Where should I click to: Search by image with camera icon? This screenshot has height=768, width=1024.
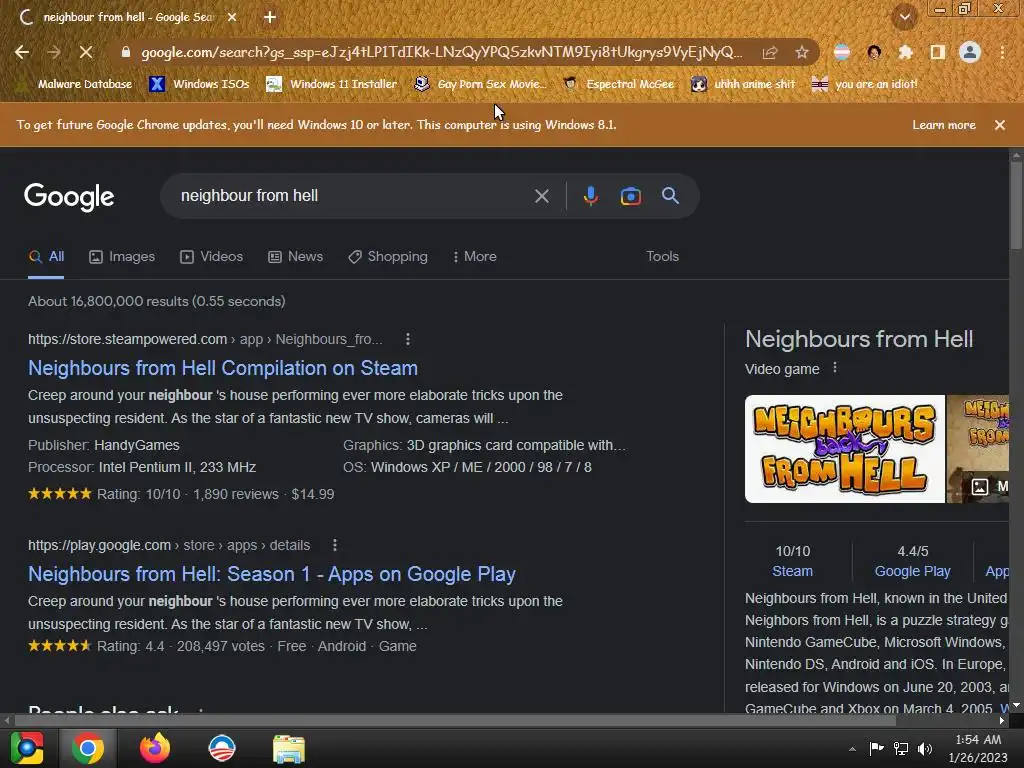point(630,196)
